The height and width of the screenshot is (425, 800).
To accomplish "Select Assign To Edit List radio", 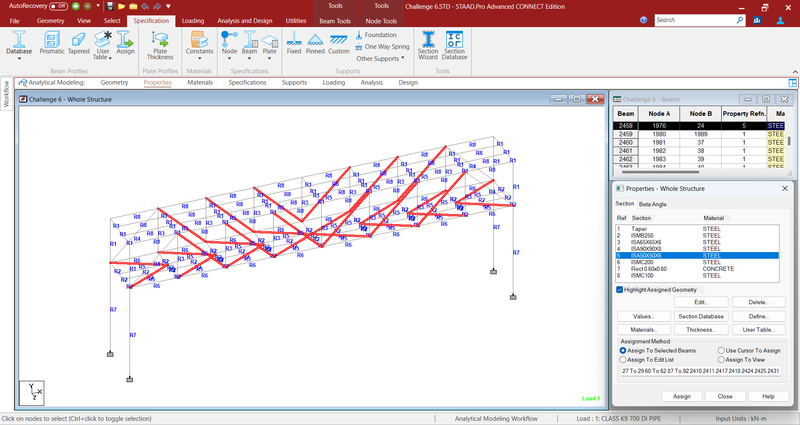I will click(622, 360).
